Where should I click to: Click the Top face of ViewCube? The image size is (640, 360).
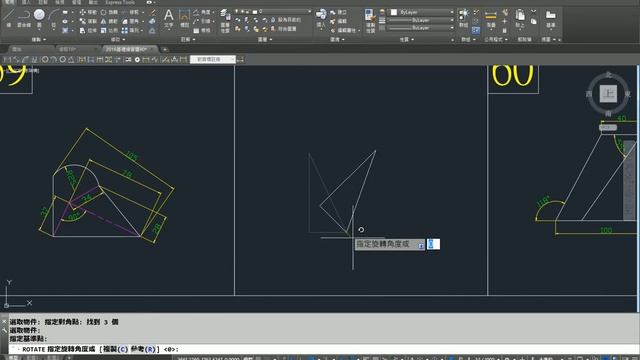608,93
